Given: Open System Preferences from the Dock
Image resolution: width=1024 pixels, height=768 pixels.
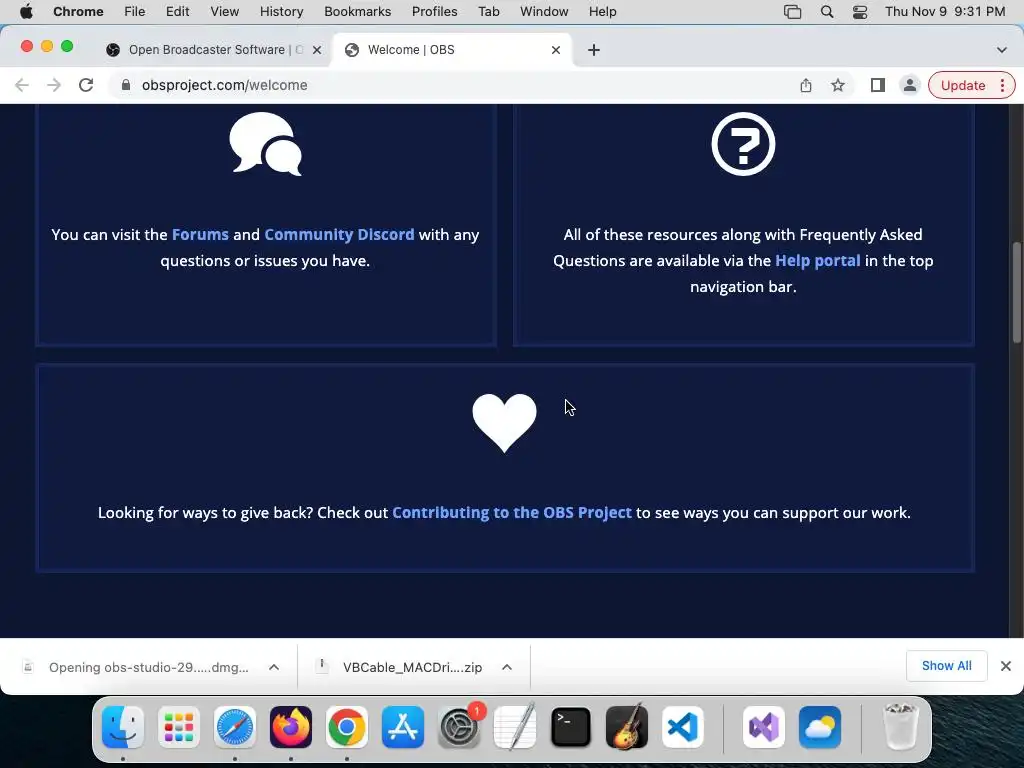Looking at the screenshot, I should [459, 727].
